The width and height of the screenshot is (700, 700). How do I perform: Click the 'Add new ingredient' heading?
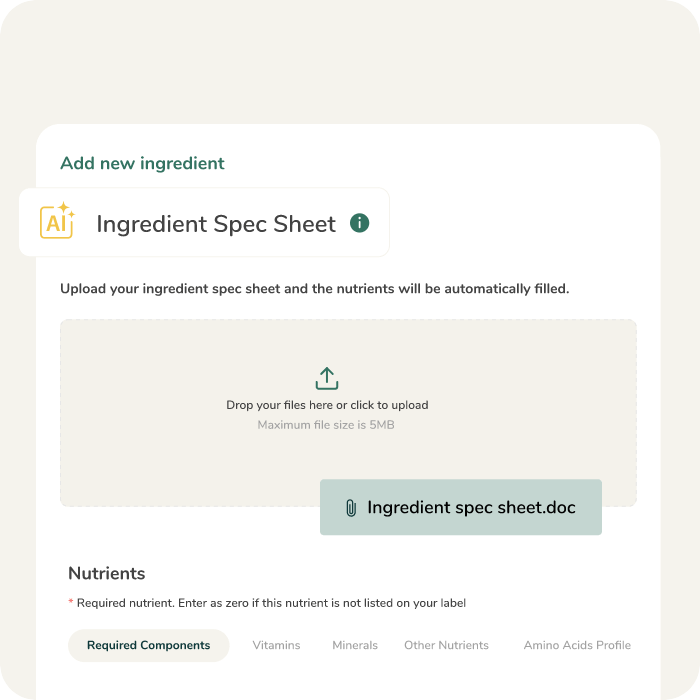pos(142,163)
